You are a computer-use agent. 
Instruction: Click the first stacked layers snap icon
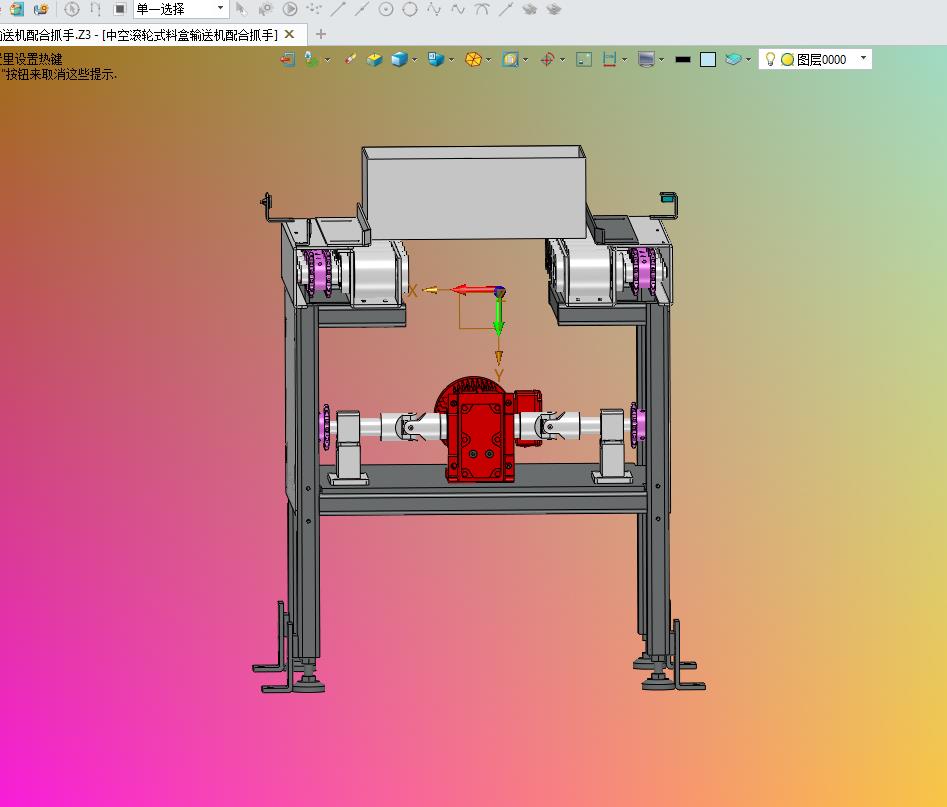530,9
